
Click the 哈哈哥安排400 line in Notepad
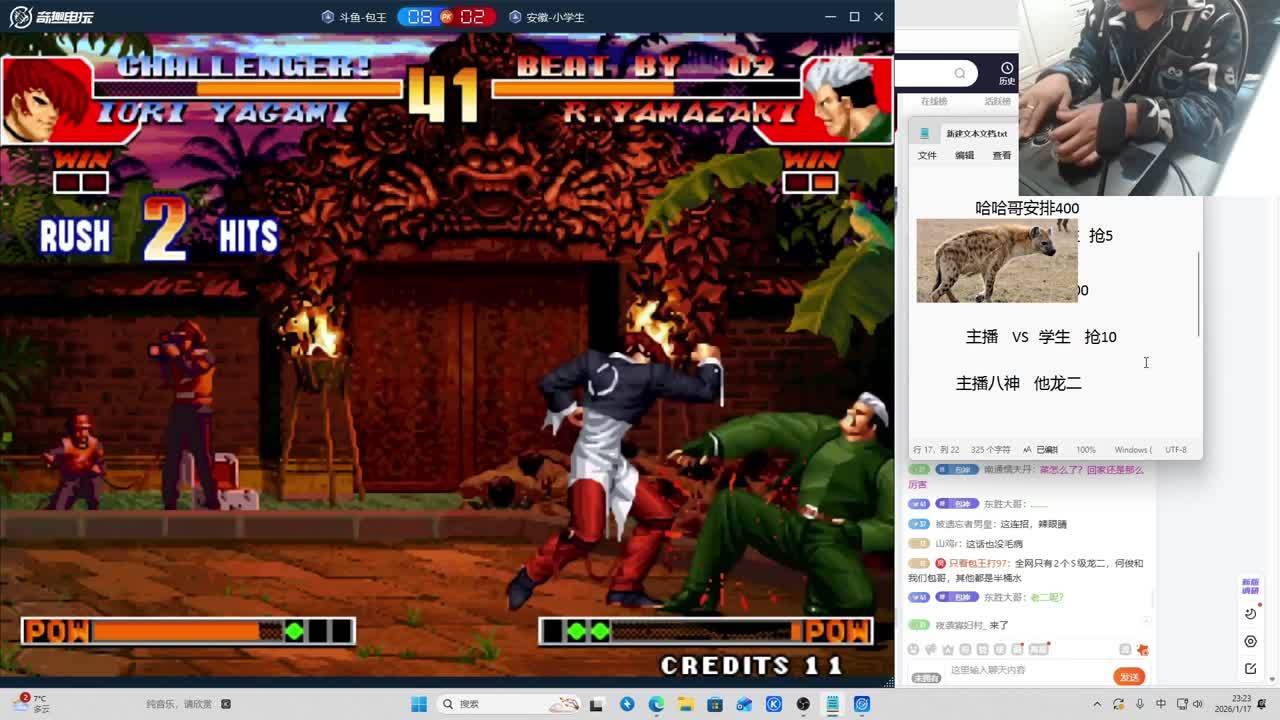1027,208
